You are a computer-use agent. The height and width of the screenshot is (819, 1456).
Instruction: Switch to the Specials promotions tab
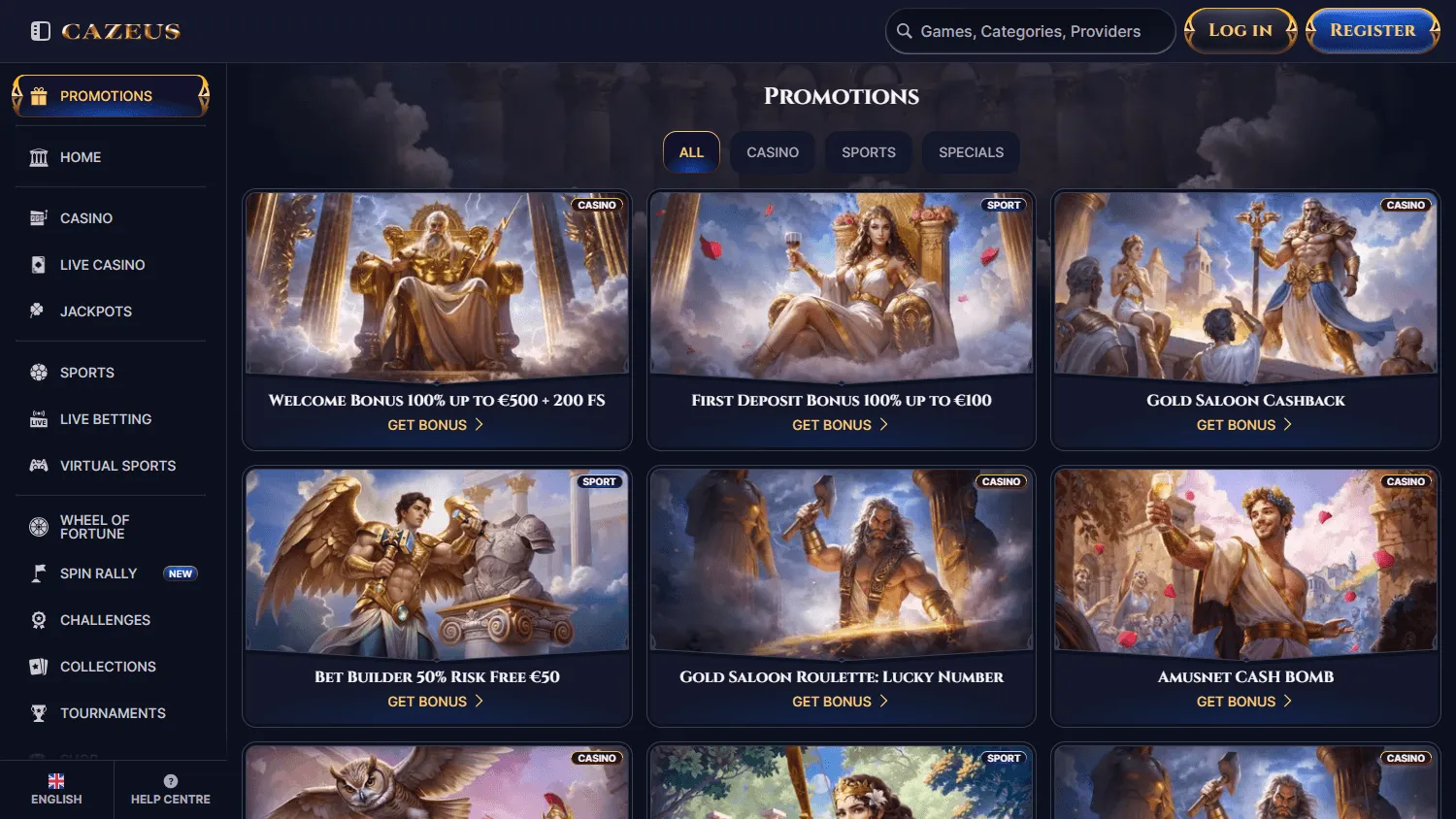click(x=971, y=152)
